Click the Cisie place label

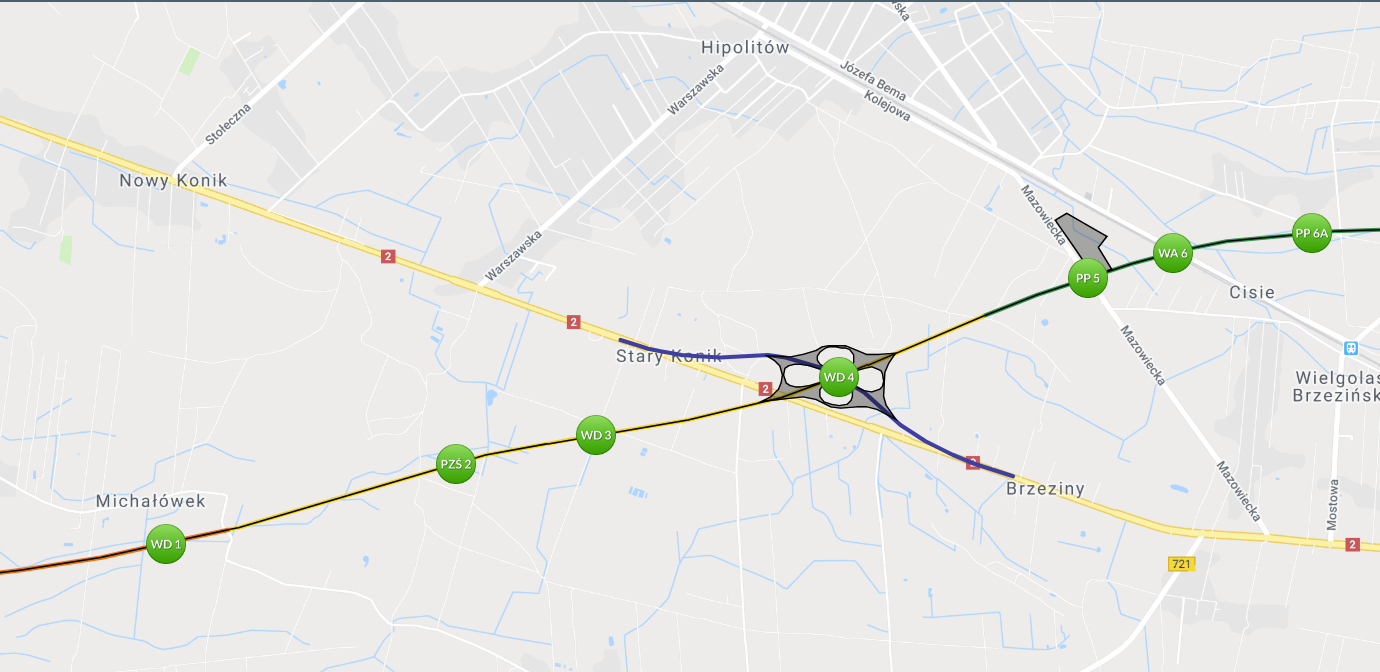click(1252, 292)
